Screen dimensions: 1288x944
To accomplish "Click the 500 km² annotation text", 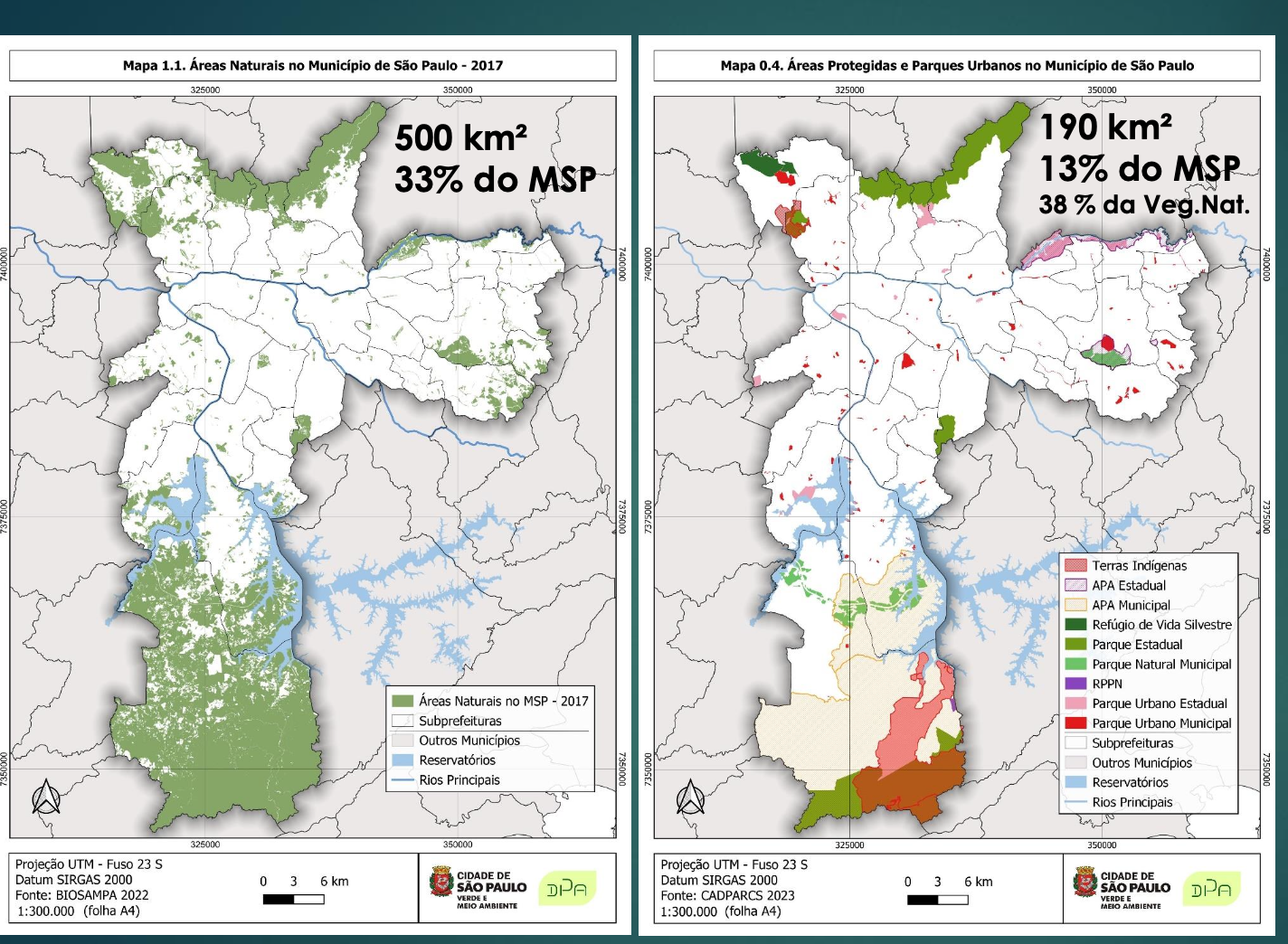I will click(x=460, y=138).
